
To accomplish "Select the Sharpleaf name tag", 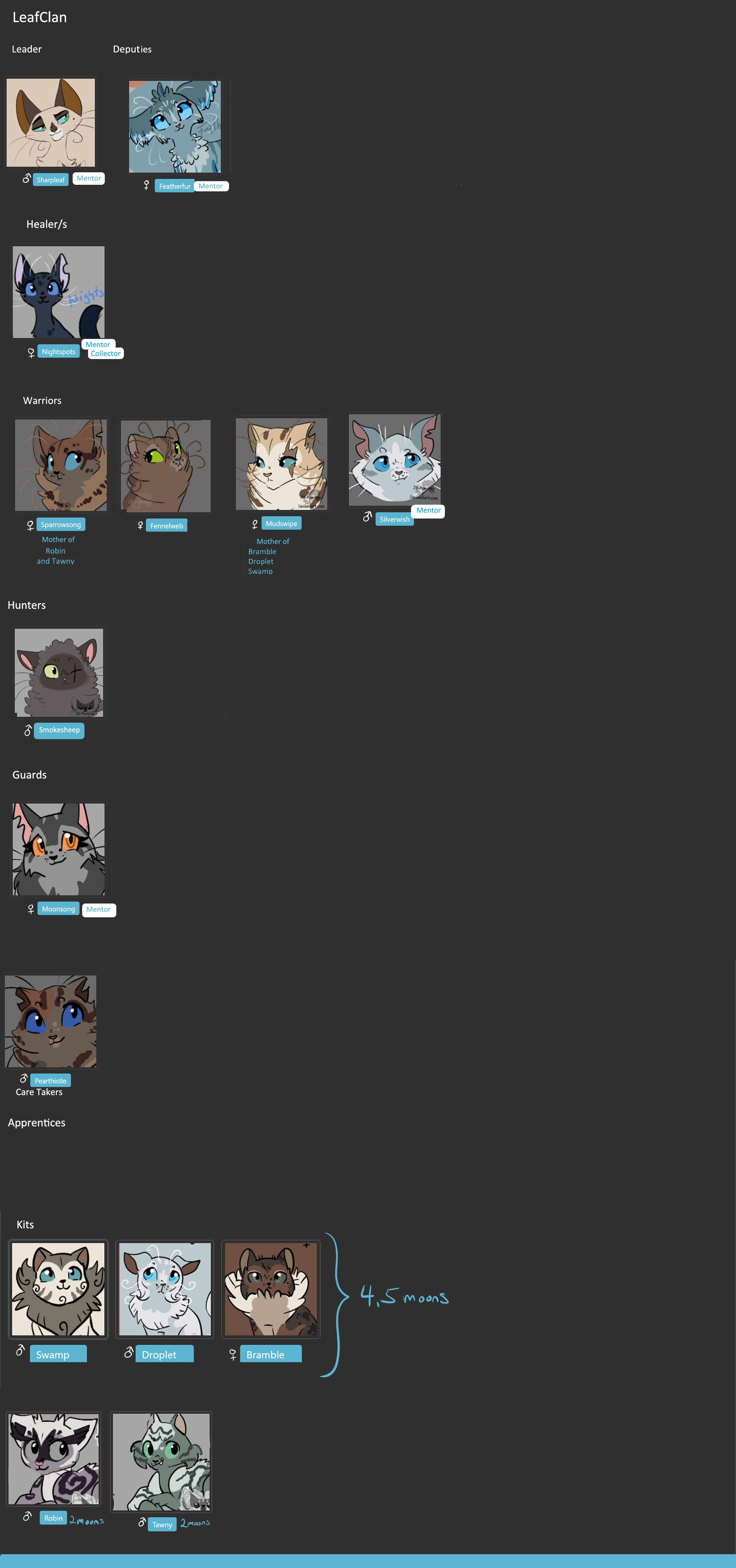I will point(51,180).
